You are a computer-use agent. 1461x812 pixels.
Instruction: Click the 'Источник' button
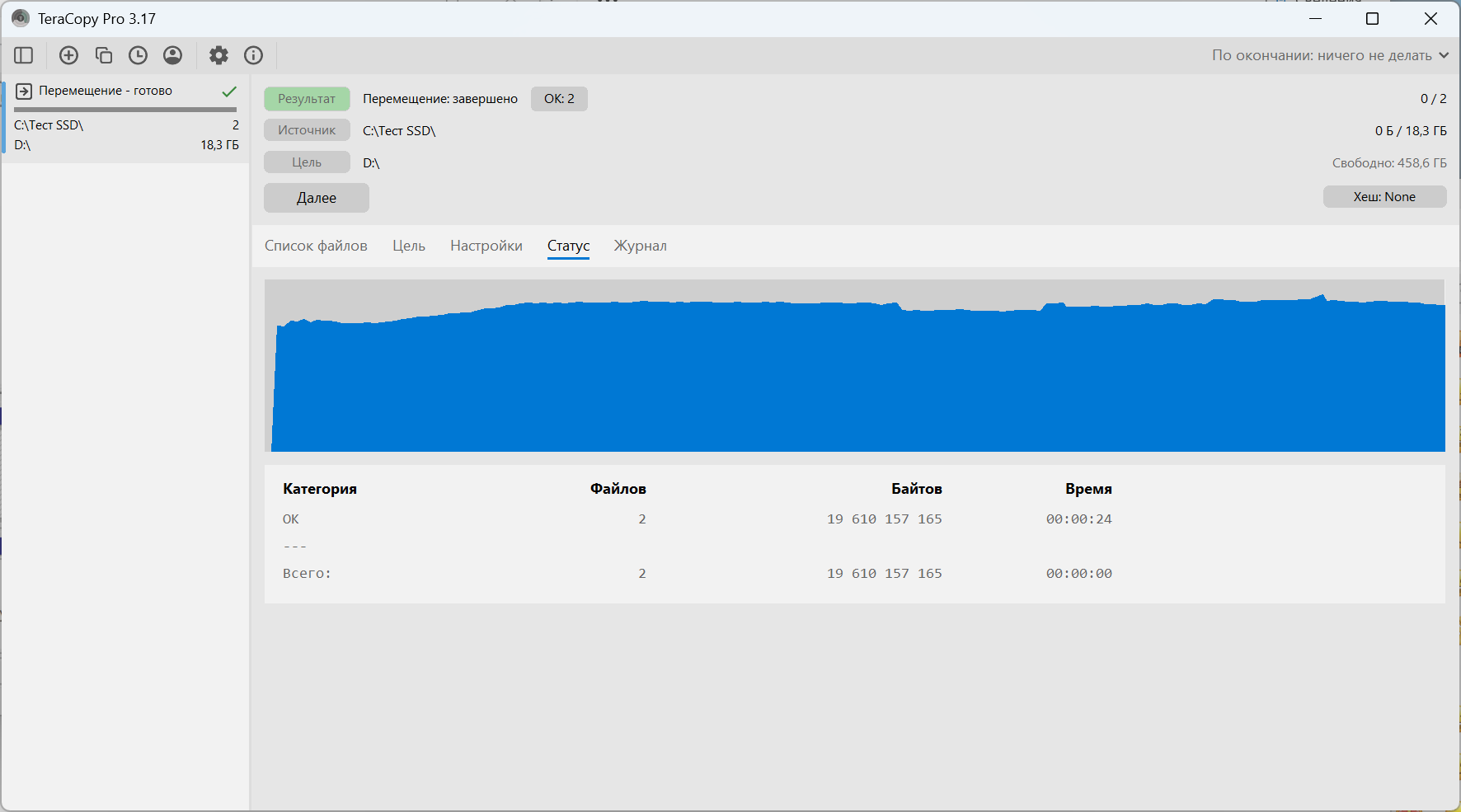(307, 130)
